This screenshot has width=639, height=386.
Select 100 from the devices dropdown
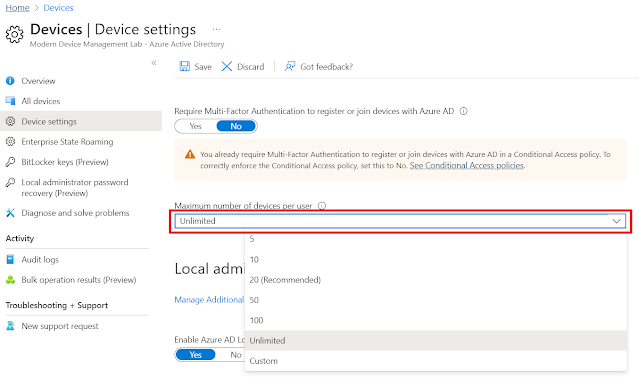436,320
